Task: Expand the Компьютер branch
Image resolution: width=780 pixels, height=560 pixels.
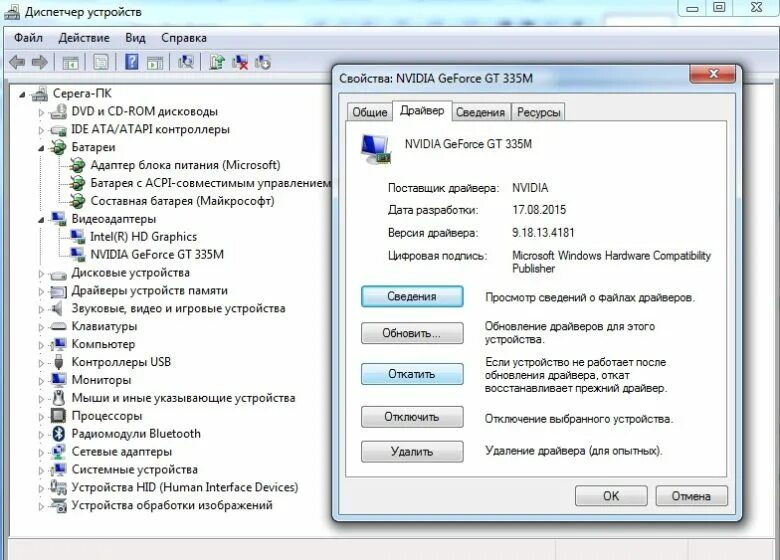Action: pos(41,345)
